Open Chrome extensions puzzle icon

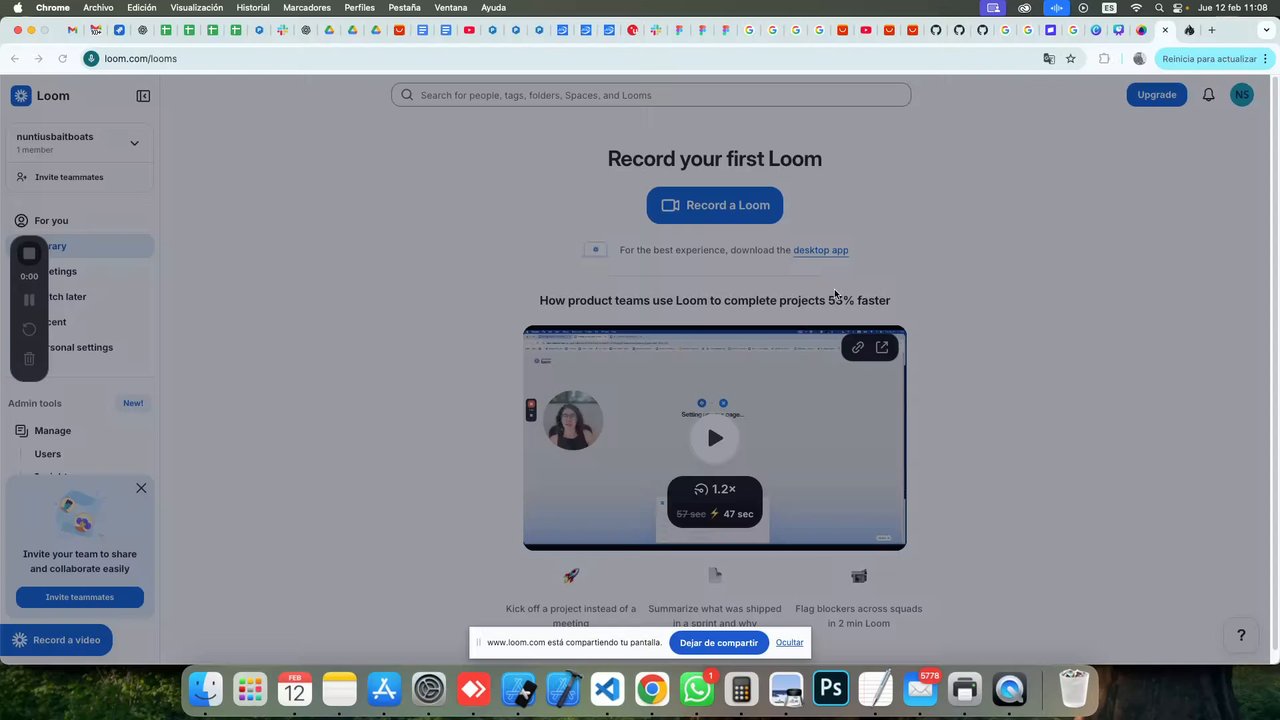(1104, 59)
